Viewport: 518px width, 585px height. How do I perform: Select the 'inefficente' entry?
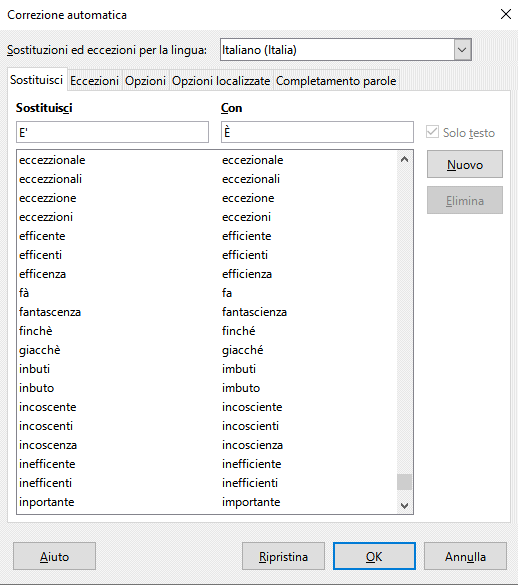[x=207, y=464]
